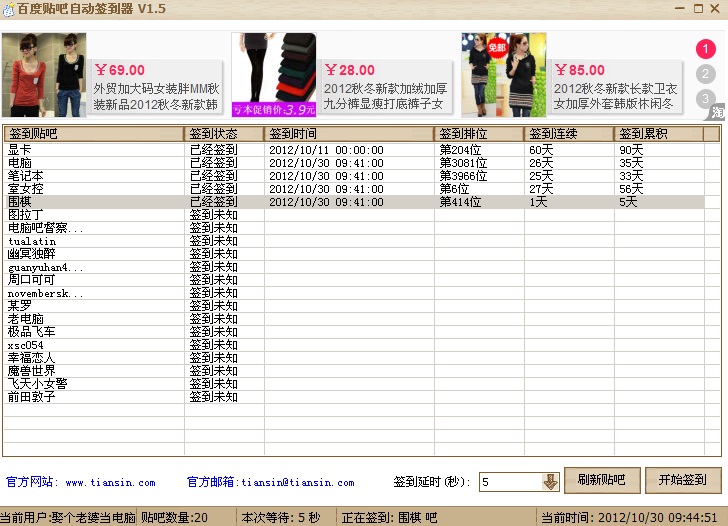
Task: Select the novembersk... row
Action: click(x=354, y=293)
